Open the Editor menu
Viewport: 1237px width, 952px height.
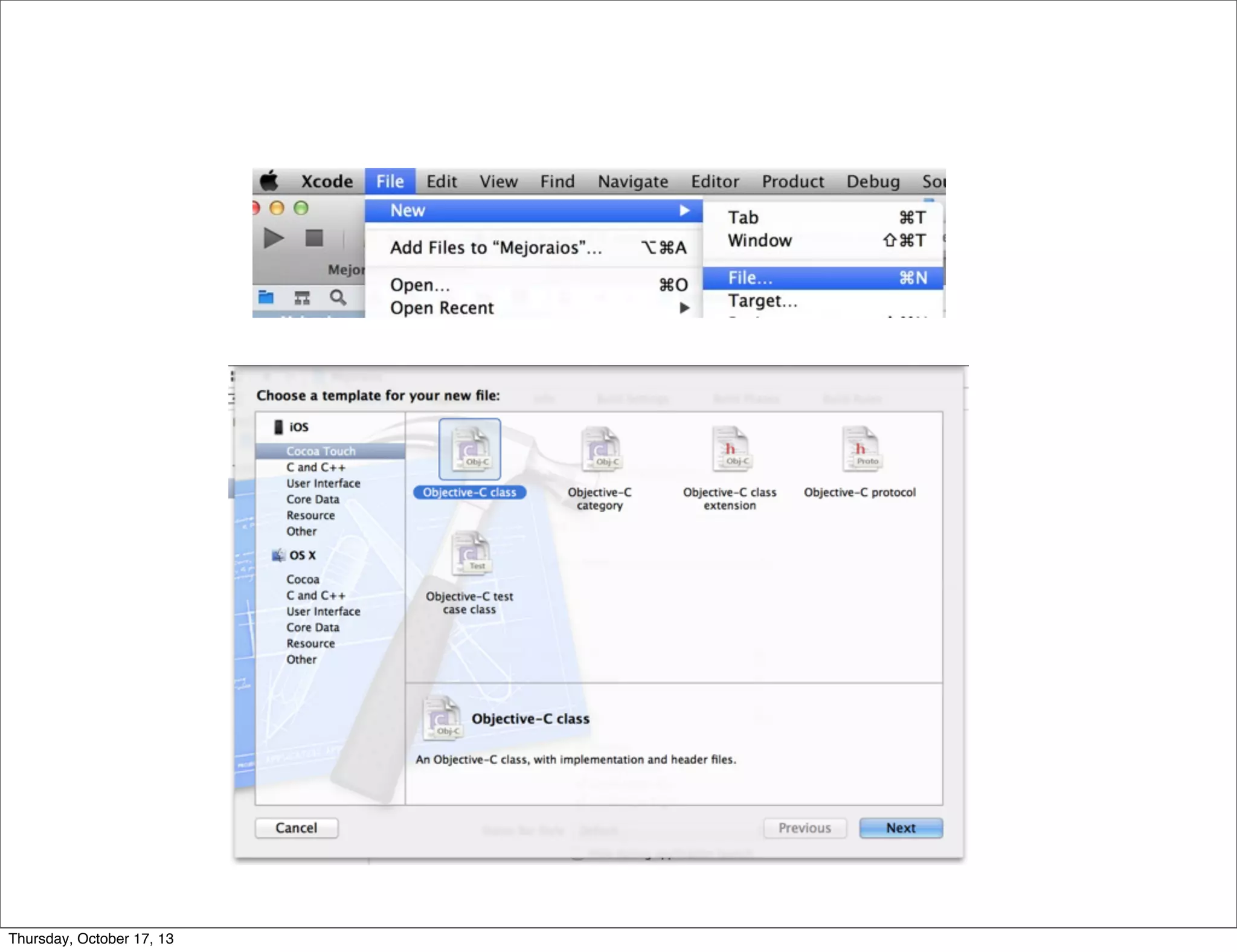[x=715, y=181]
